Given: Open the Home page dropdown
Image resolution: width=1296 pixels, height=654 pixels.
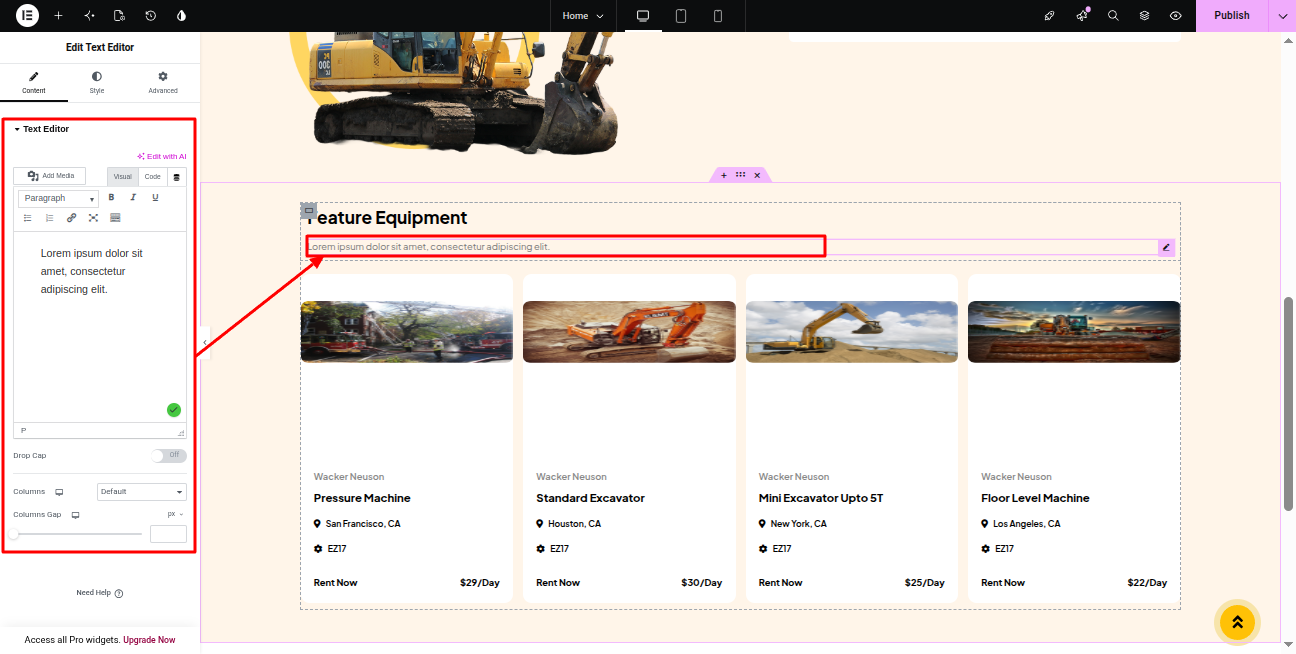Looking at the screenshot, I should coord(583,16).
